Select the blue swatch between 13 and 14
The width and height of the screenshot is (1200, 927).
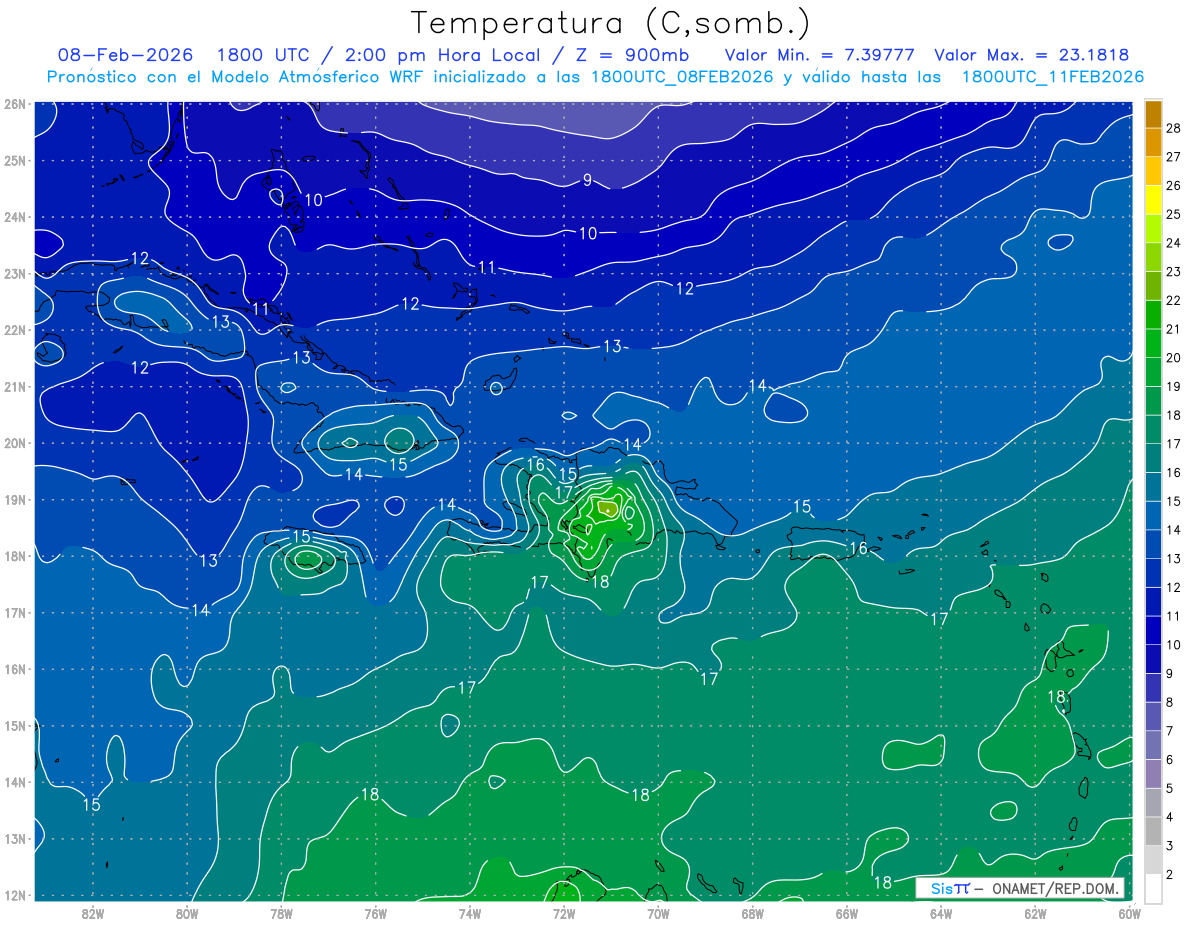point(1153,544)
